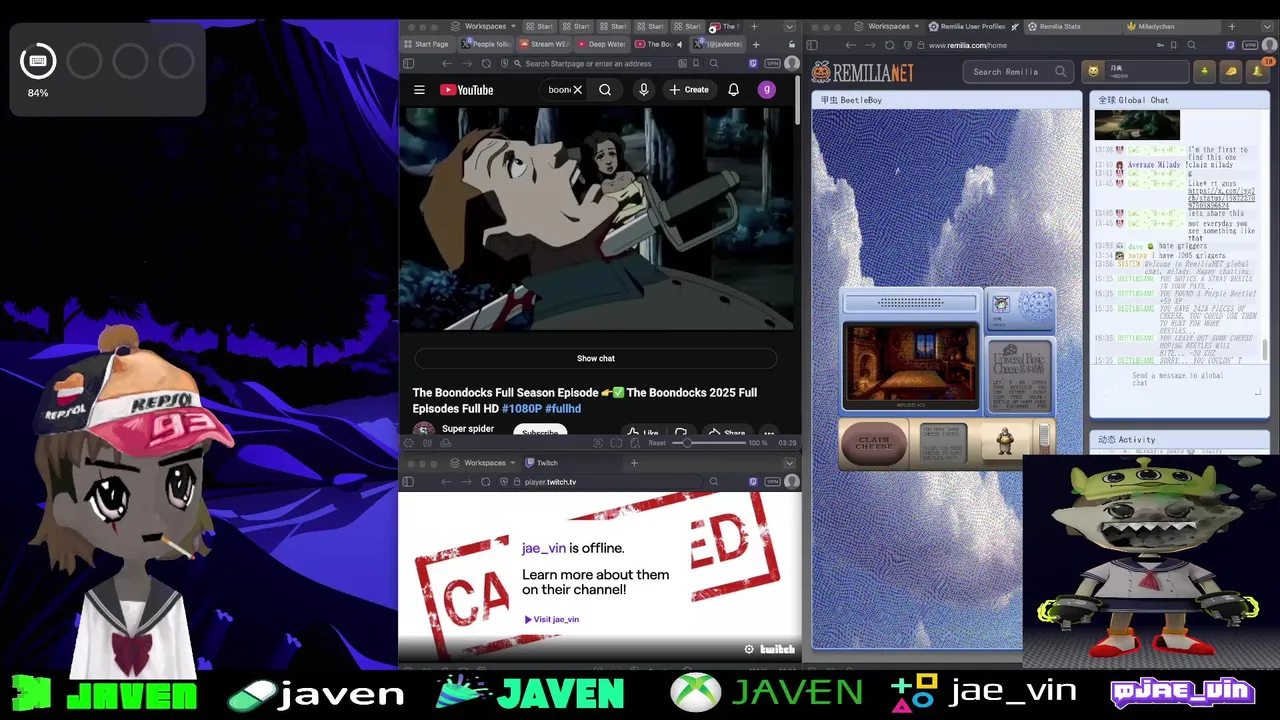This screenshot has height=720, width=1280.
Task: Open the YouTube hamburger guide menu
Action: tap(419, 90)
